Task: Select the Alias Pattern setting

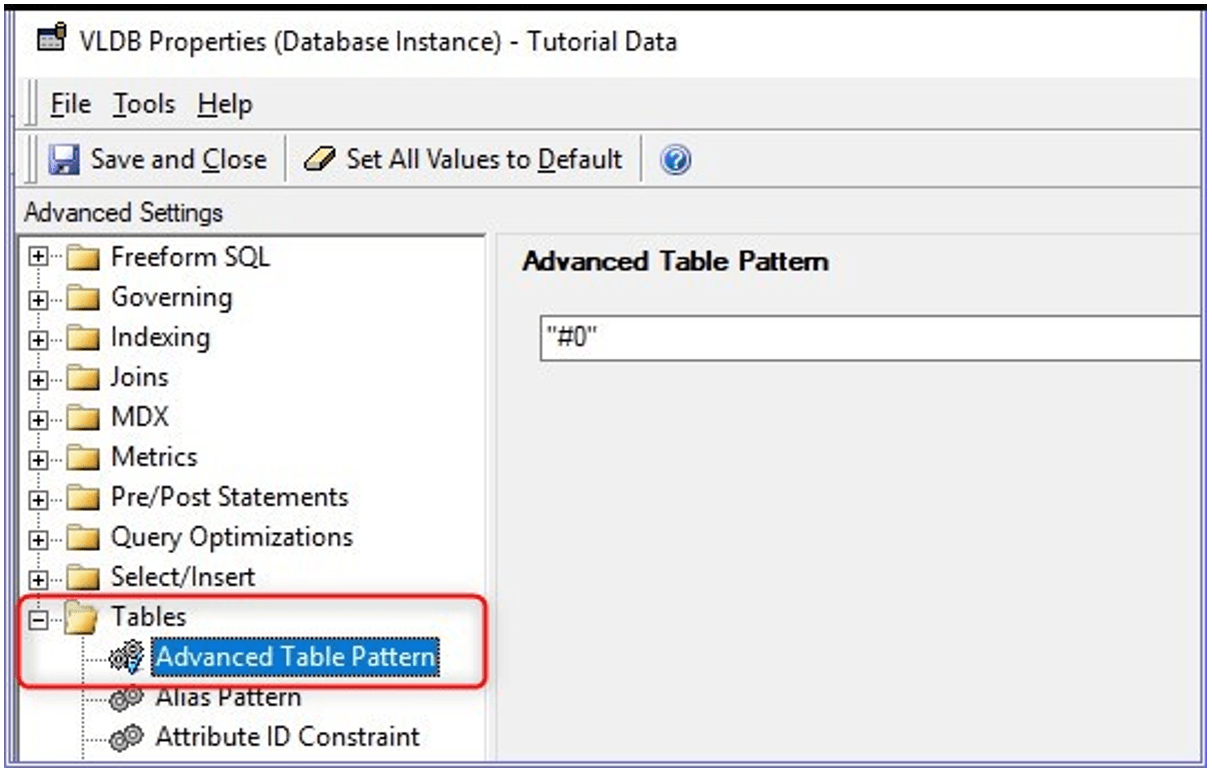Action: coord(228,698)
